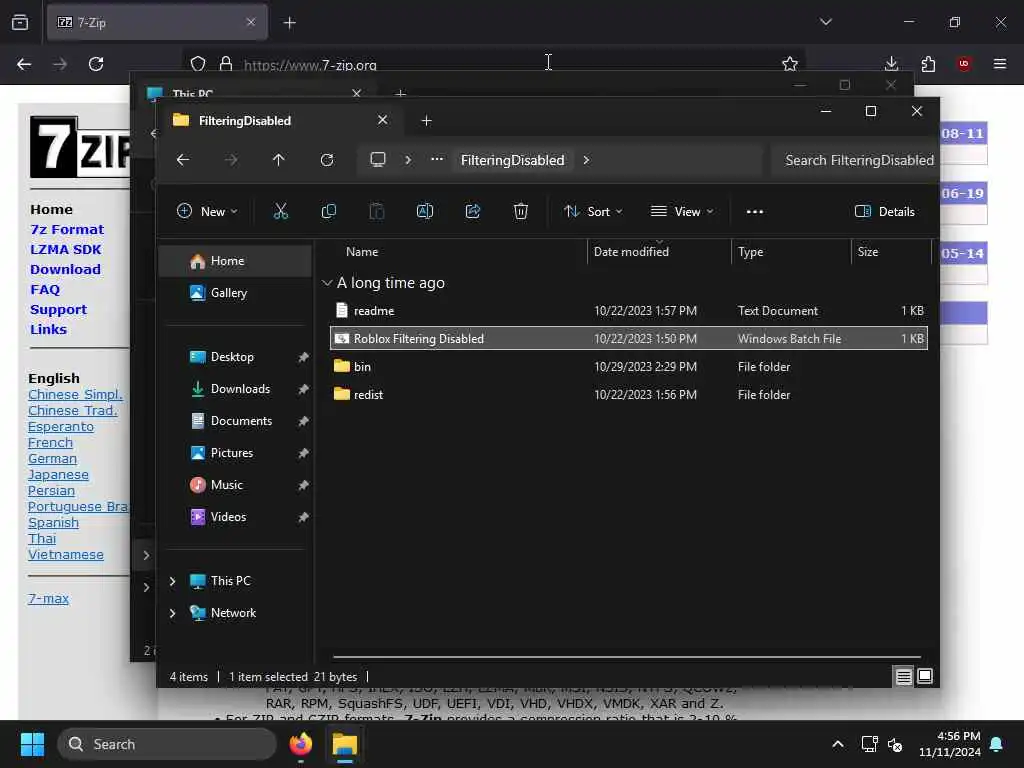
Task: Close the FilteringDisabled tab
Action: click(382, 120)
